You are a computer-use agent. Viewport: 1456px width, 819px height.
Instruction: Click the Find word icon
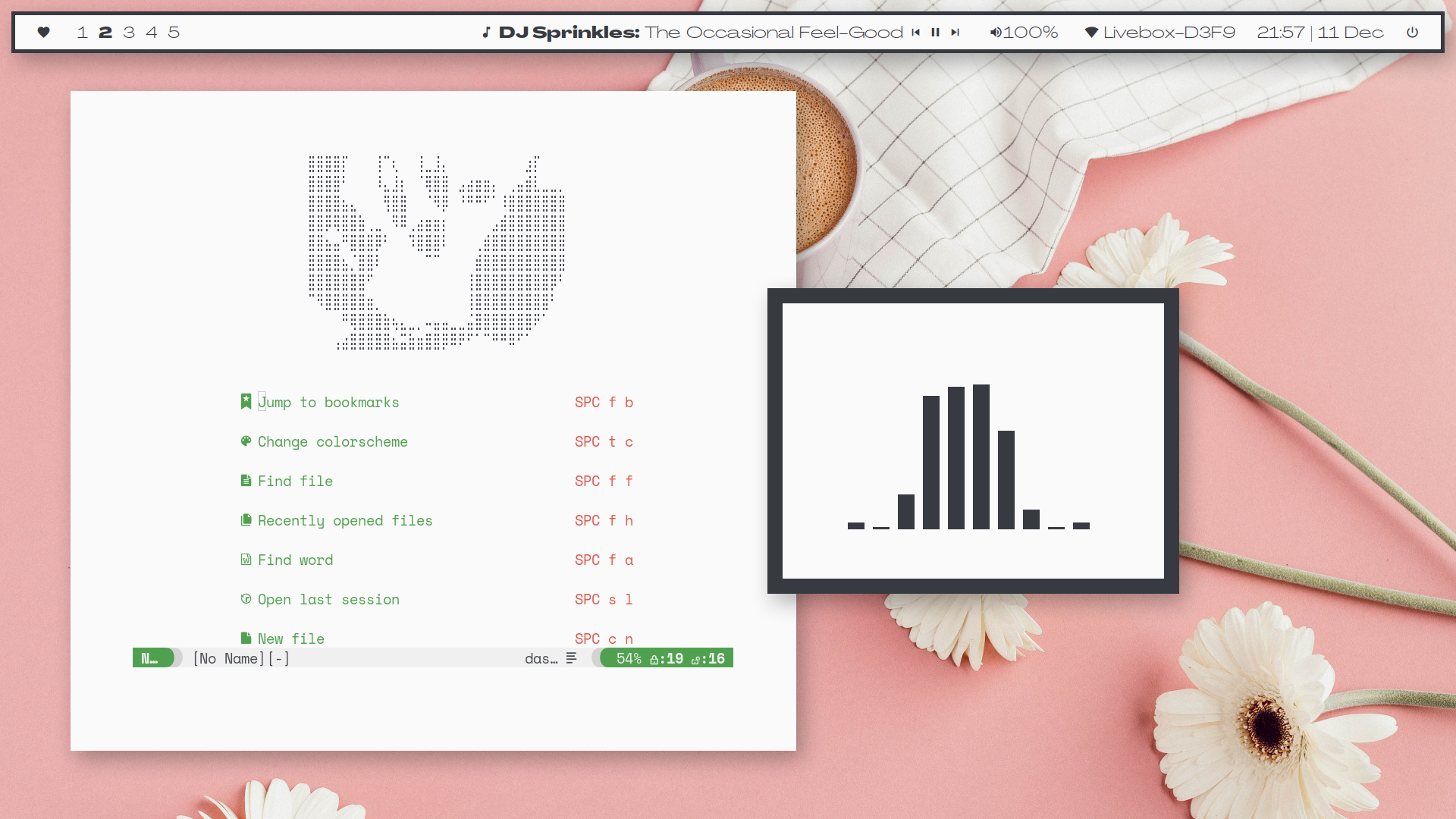click(x=246, y=560)
